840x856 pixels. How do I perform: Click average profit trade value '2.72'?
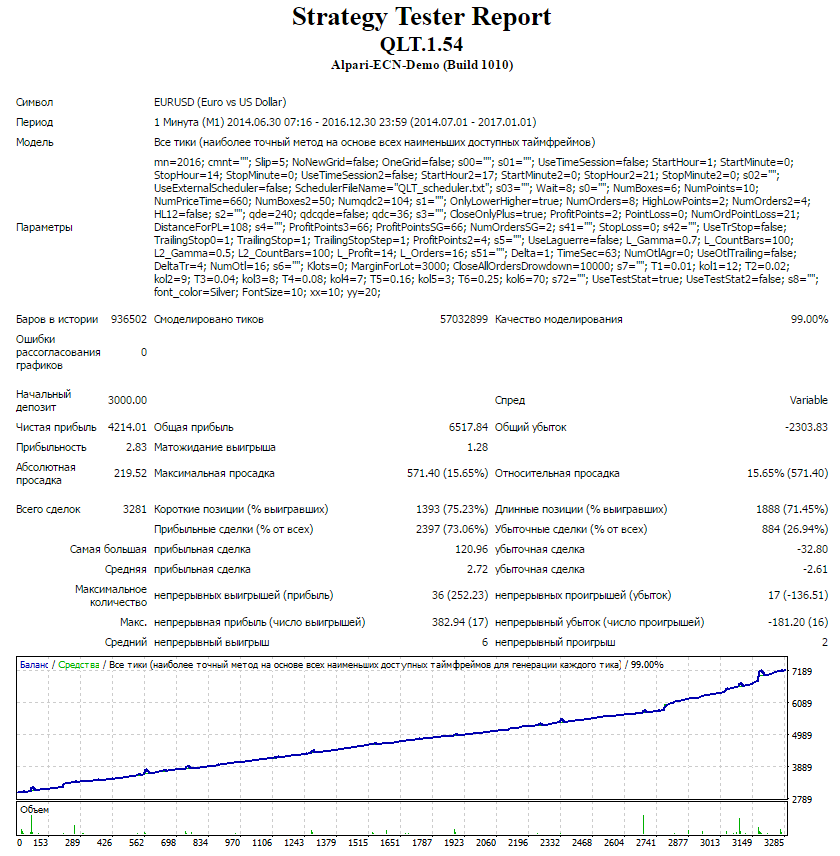click(478, 569)
